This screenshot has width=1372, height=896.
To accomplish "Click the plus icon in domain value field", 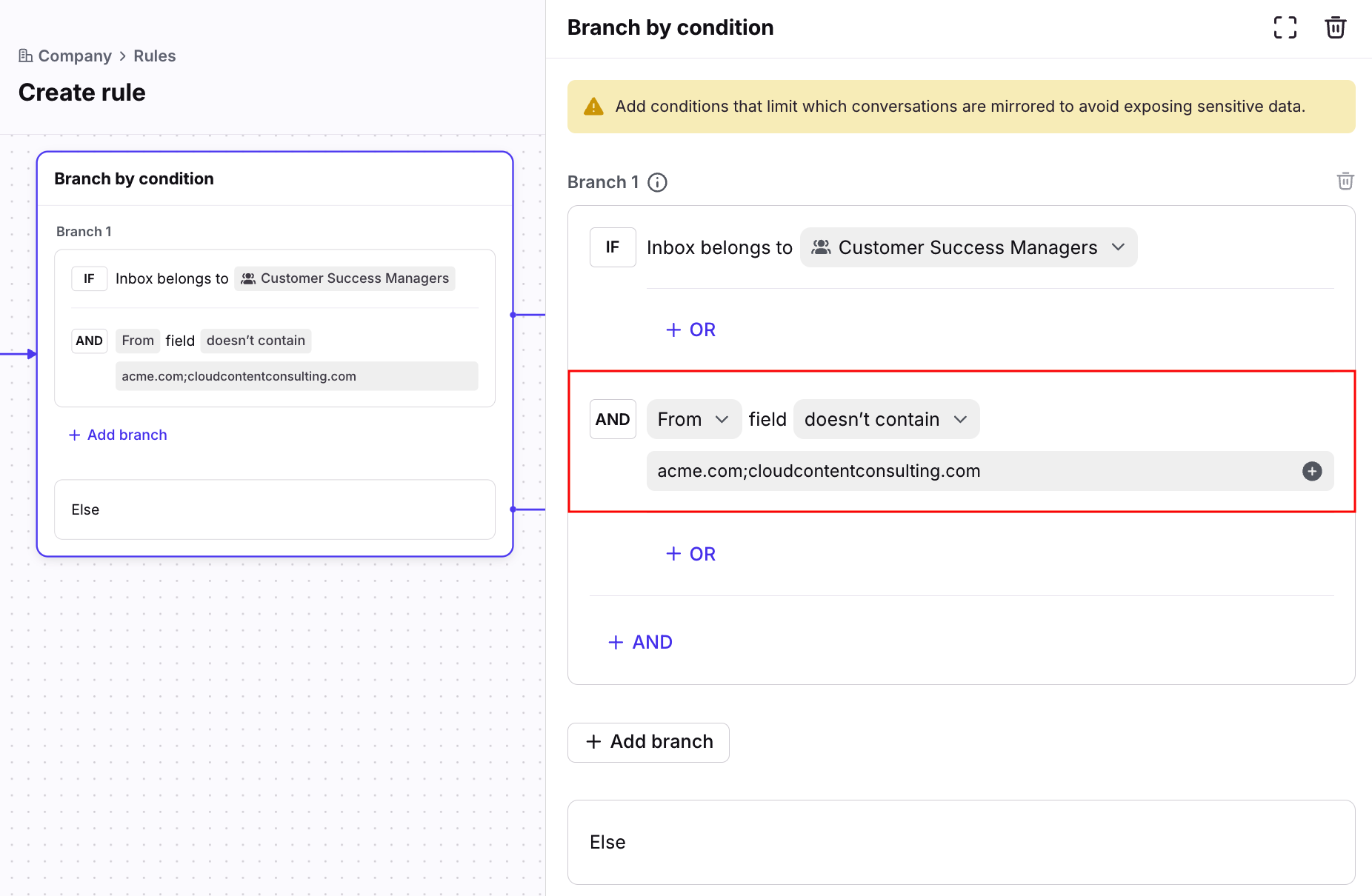I will (x=1311, y=471).
